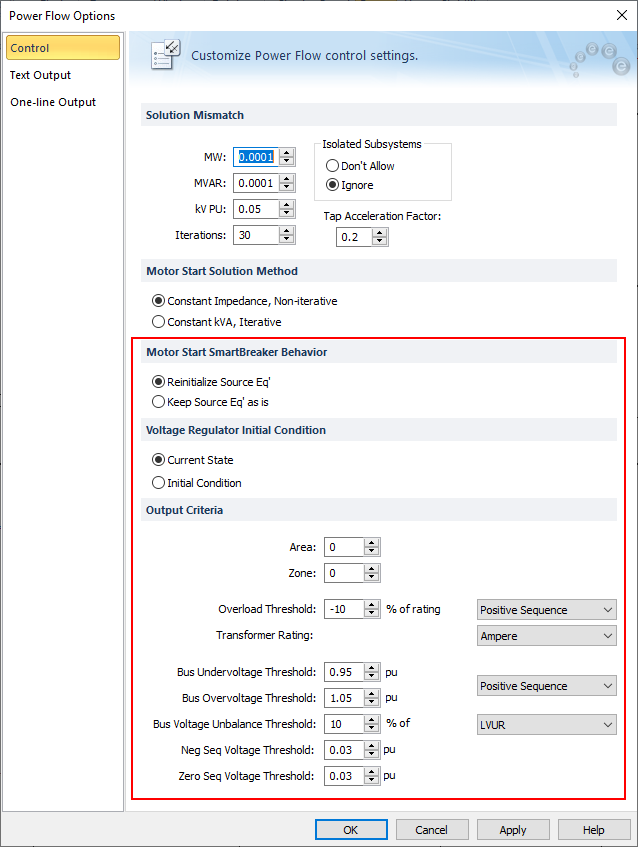
Task: Open the One-line Output page
Action: (x=53, y=102)
